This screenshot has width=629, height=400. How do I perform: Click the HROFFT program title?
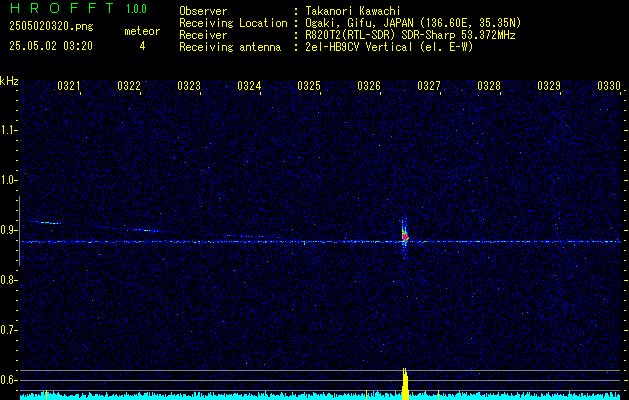(x=62, y=8)
